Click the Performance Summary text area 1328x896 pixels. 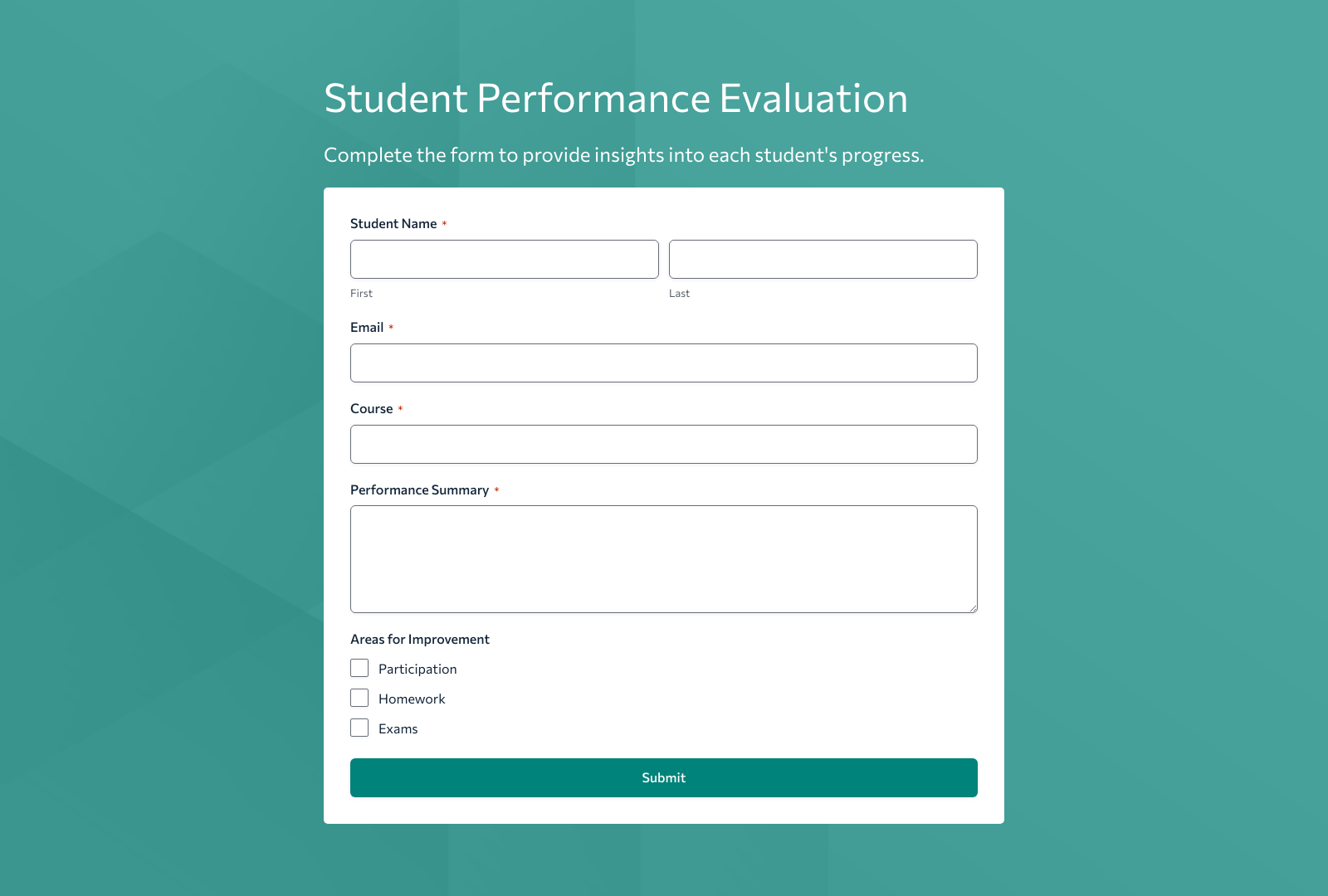point(663,558)
